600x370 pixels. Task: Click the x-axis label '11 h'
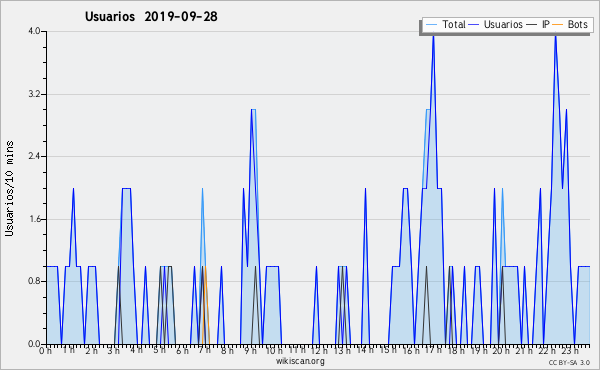tap(297, 350)
